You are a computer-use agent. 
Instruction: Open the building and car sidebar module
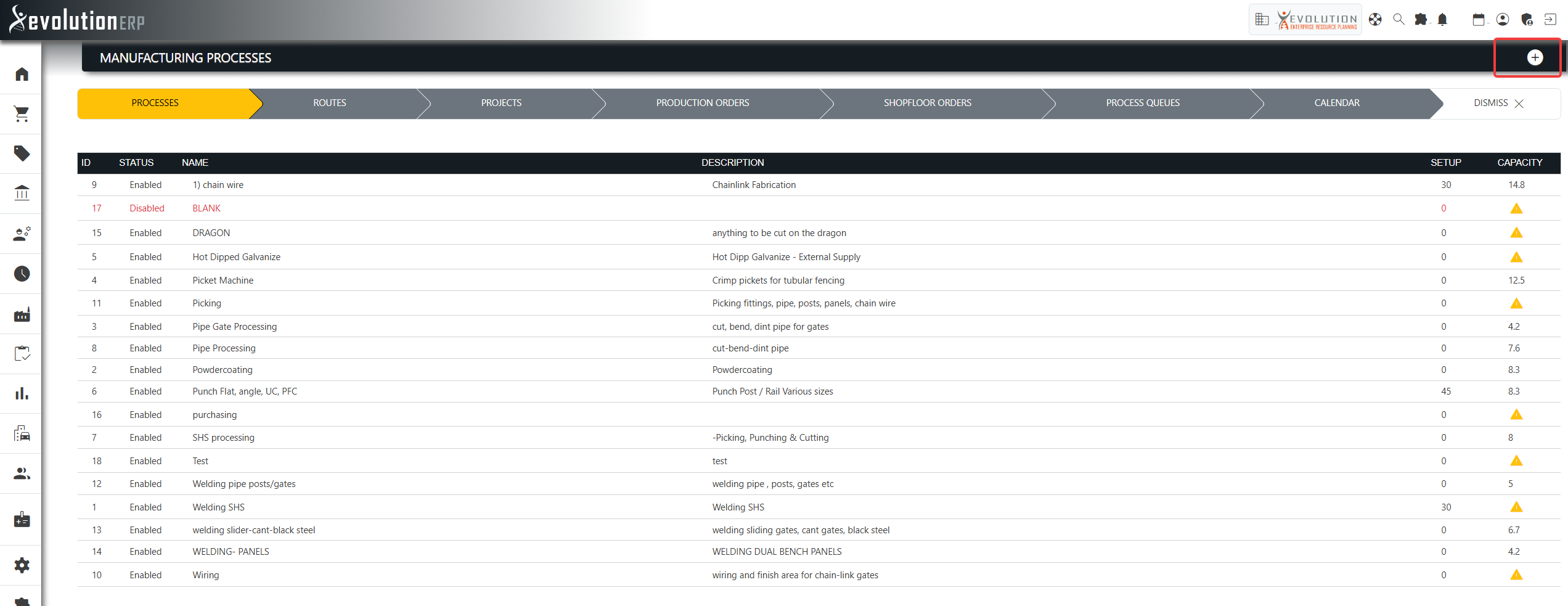pyautogui.click(x=22, y=433)
